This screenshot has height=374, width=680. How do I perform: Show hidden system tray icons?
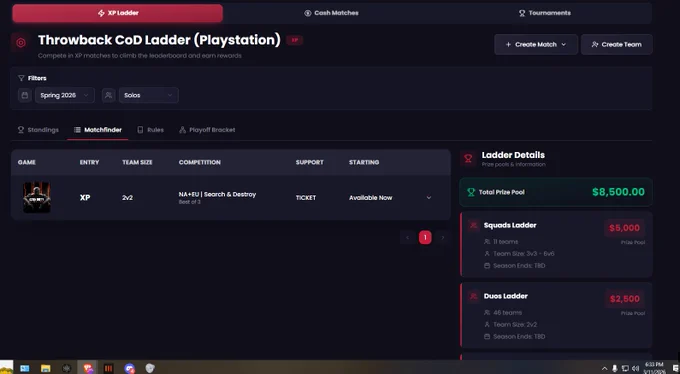tap(605, 368)
